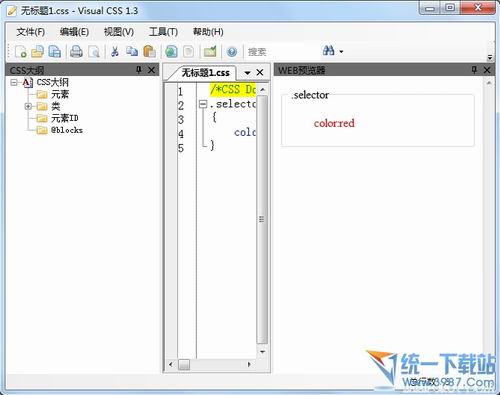Click line 1 CSS comment text
Screen dimensions: 500x395
tap(233, 90)
